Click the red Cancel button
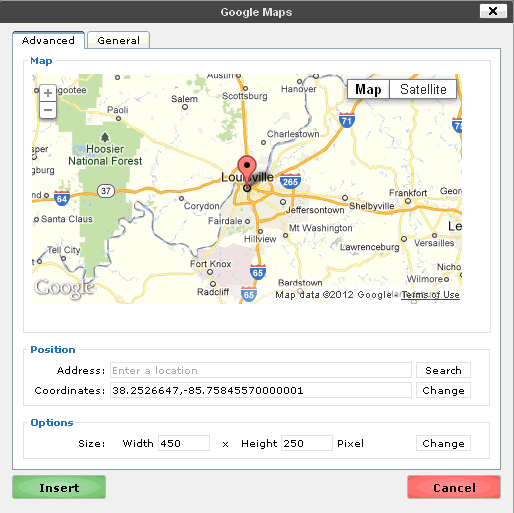 [454, 487]
